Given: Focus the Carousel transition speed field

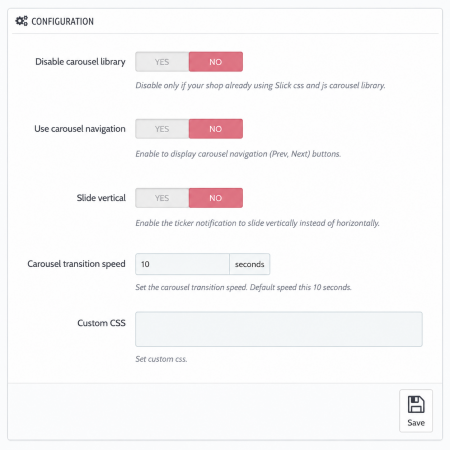Looking at the screenshot, I should point(182,264).
